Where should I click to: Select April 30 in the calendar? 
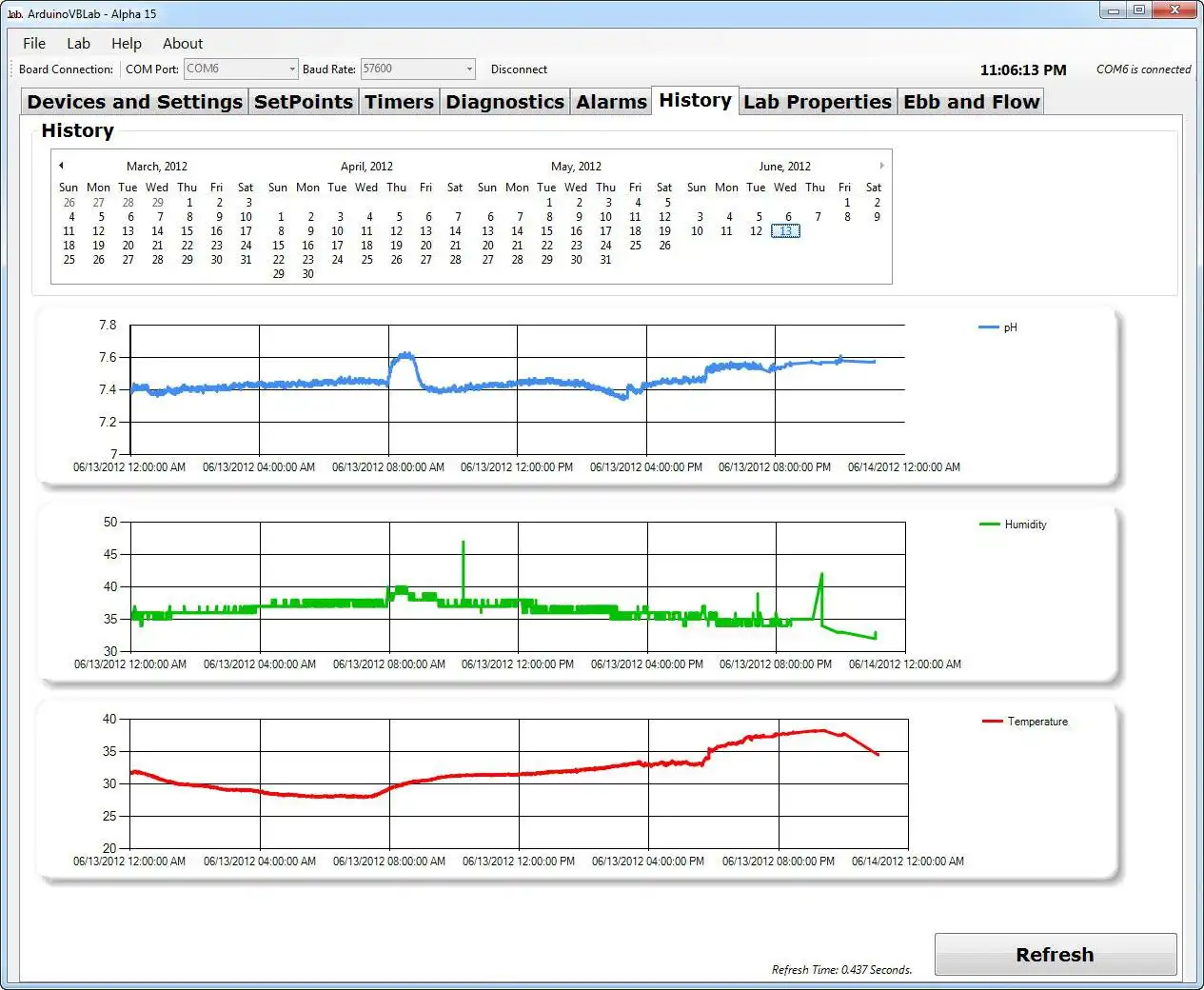307,274
